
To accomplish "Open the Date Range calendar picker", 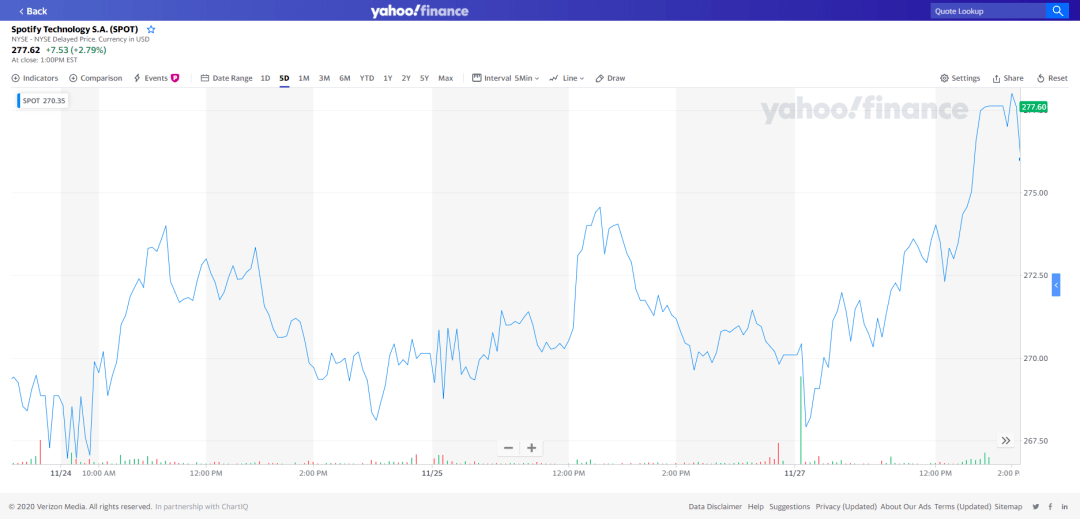I will click(226, 78).
